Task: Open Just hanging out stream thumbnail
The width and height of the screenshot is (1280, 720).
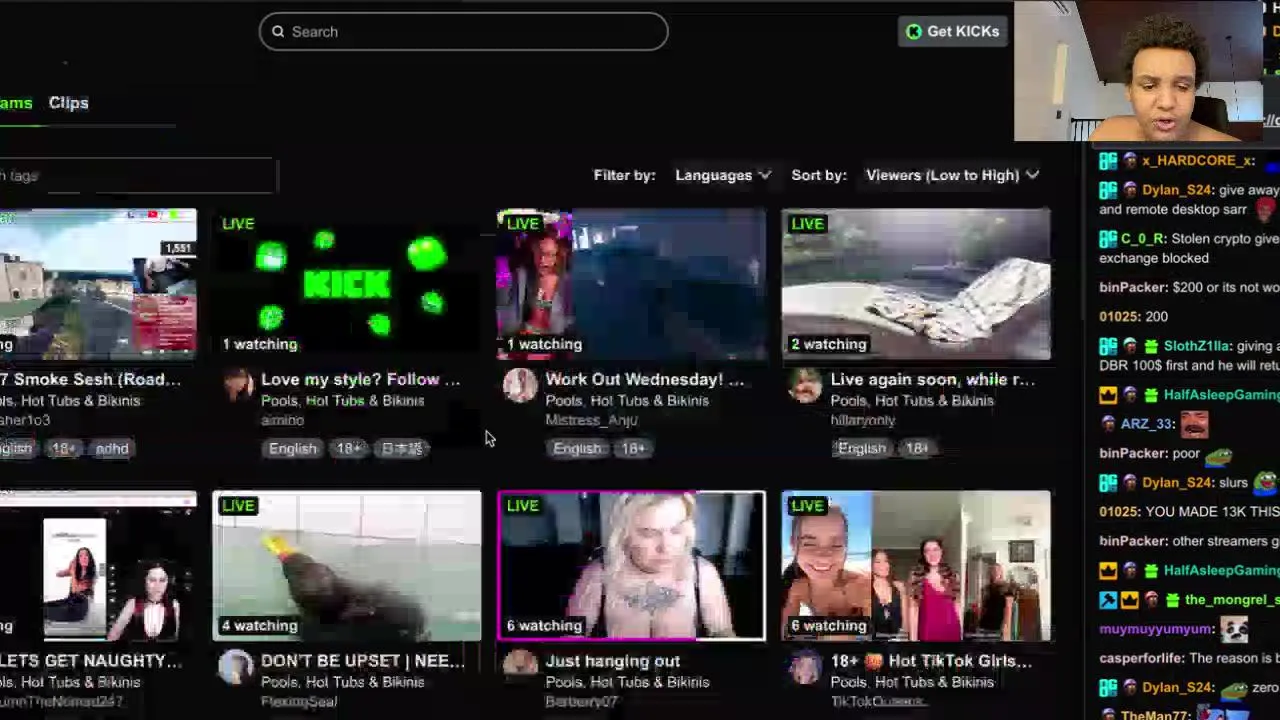Action: [x=632, y=566]
